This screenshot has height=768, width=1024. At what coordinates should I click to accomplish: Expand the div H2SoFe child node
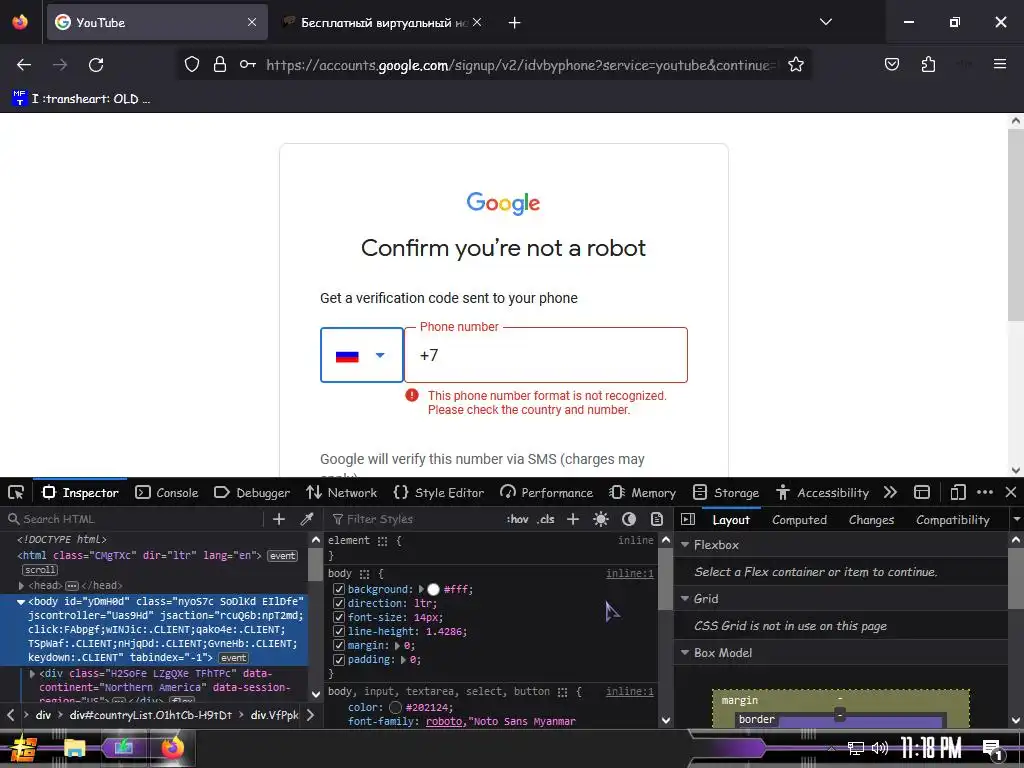(x=32, y=673)
